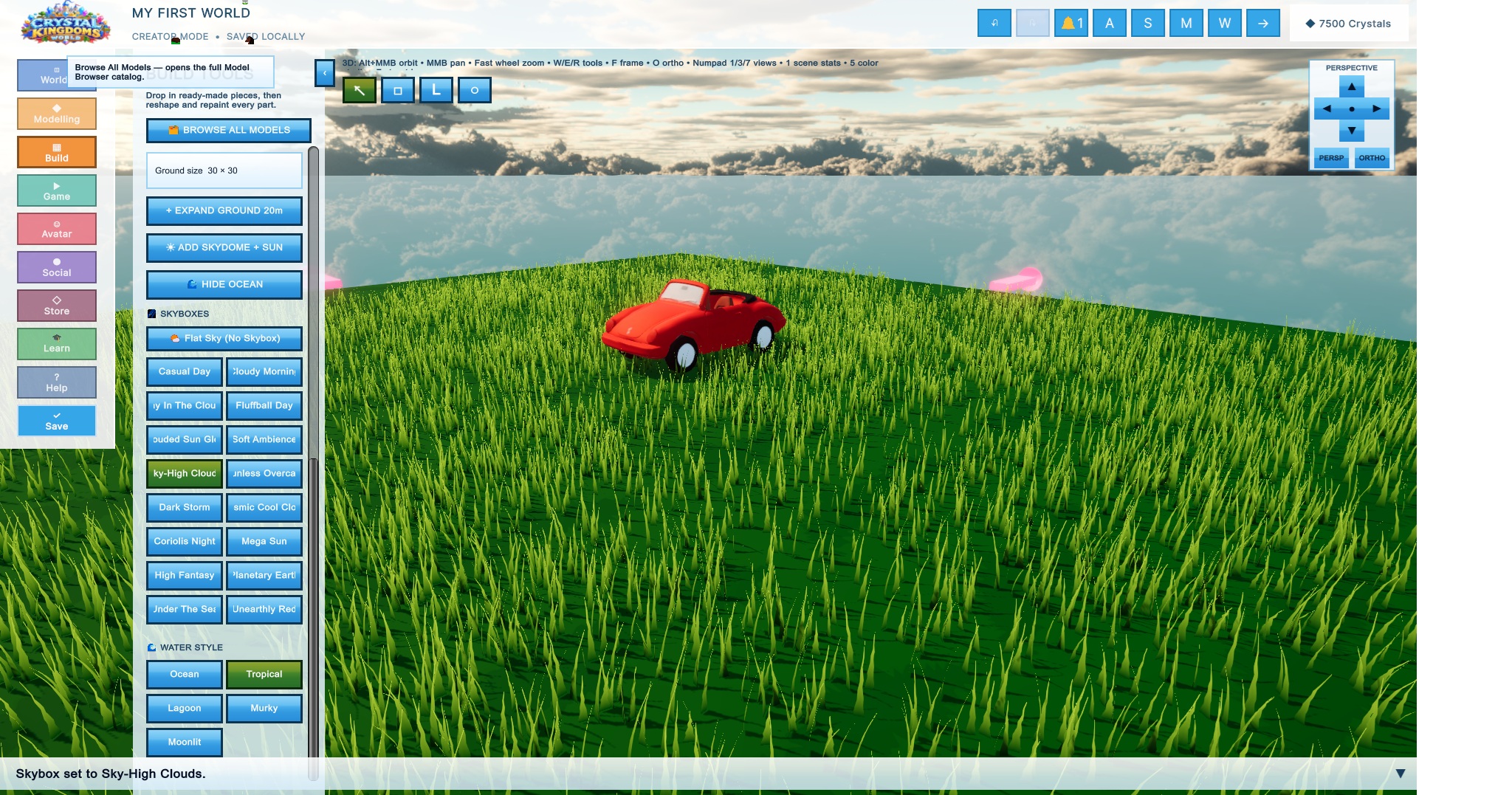Image resolution: width=1512 pixels, height=795 pixels.
Task: Select the Mega Sun skybox
Action: [264, 541]
